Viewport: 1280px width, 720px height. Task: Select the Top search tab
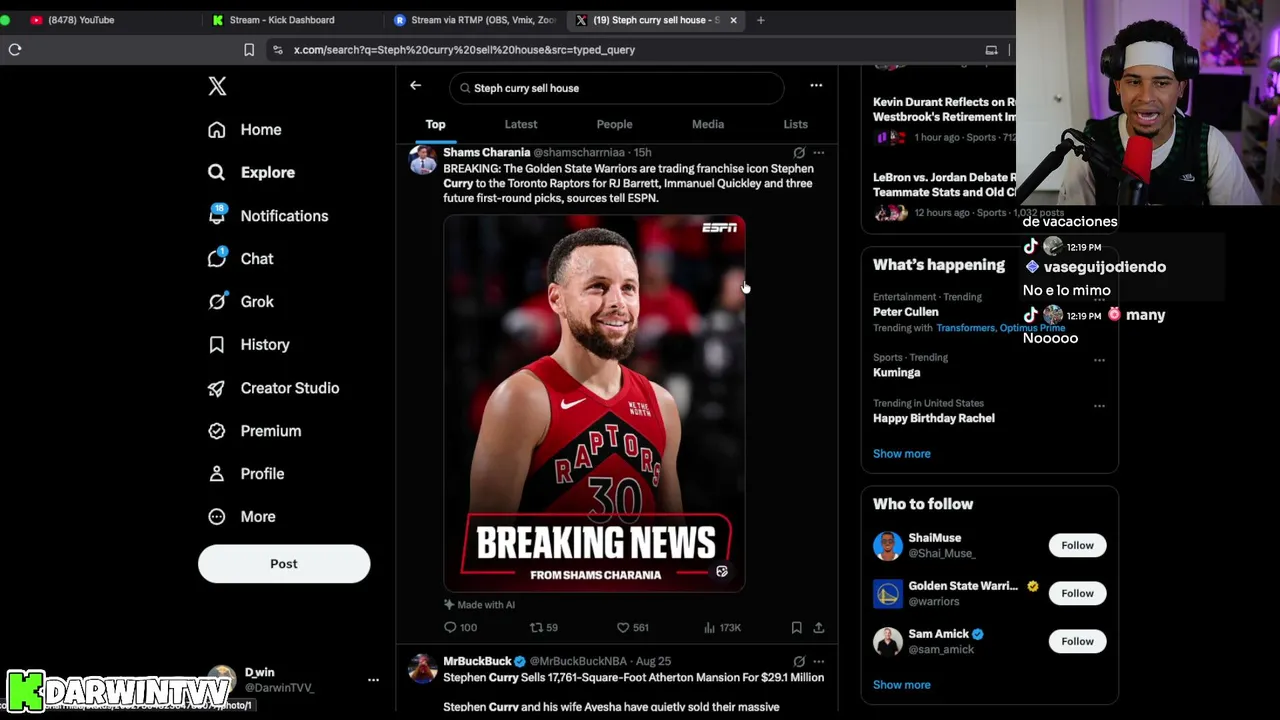click(435, 125)
